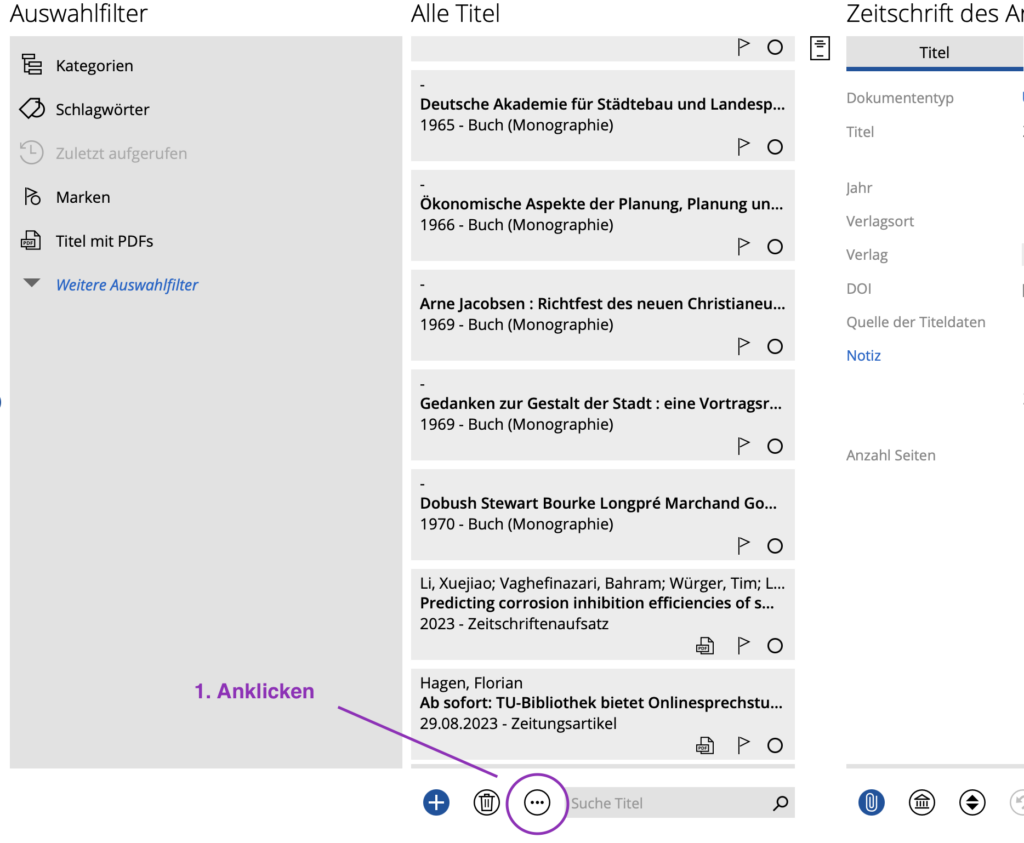The height and width of the screenshot is (843, 1024).
Task: Open title Ökonomische Aspekte der Planung
Action: pyautogui.click(x=601, y=204)
